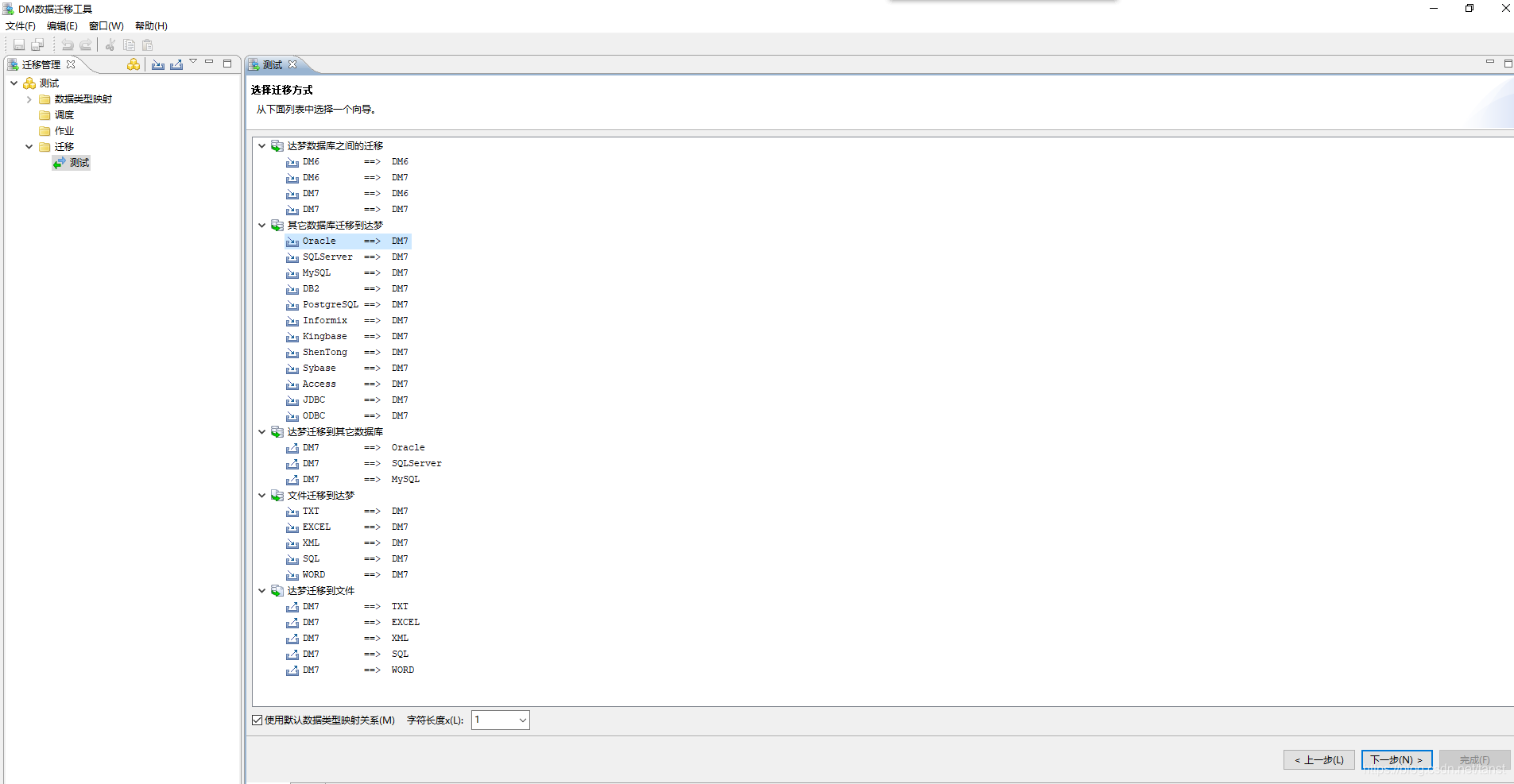Click the Copy toolbar icon
This screenshot has width=1514, height=784.
click(129, 45)
